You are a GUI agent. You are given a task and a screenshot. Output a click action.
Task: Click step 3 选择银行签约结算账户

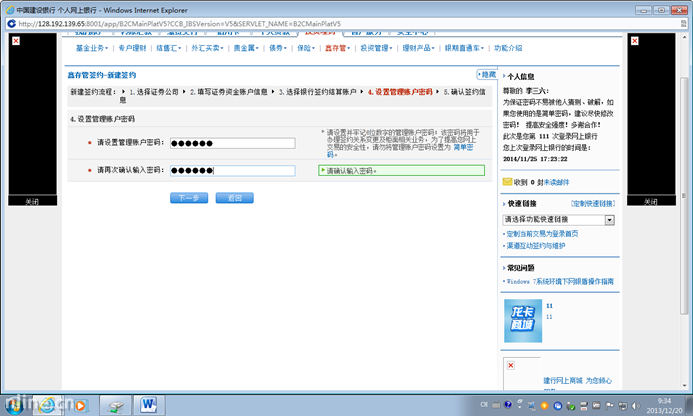click(317, 92)
